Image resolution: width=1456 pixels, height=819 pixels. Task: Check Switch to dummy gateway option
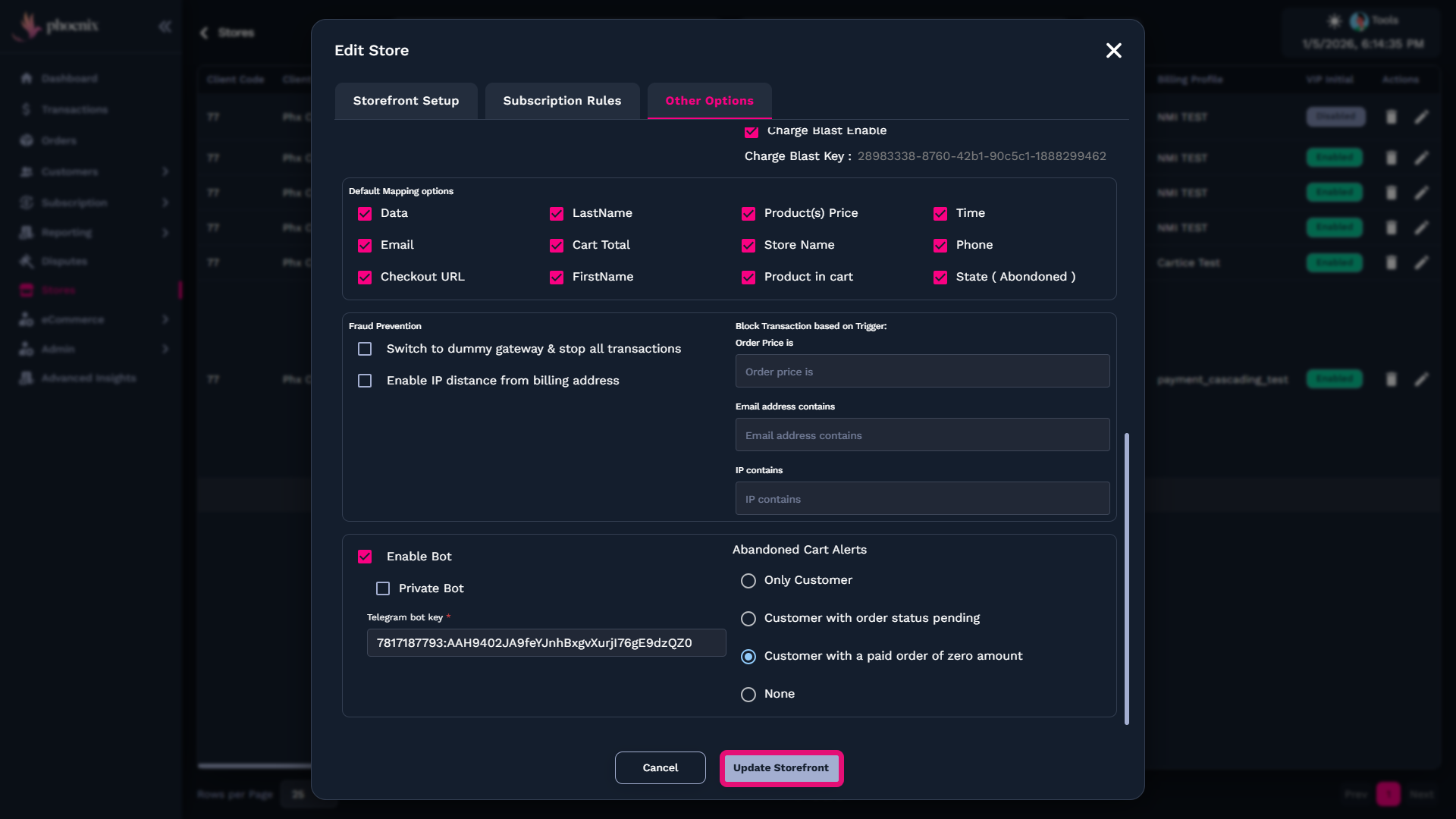point(365,349)
